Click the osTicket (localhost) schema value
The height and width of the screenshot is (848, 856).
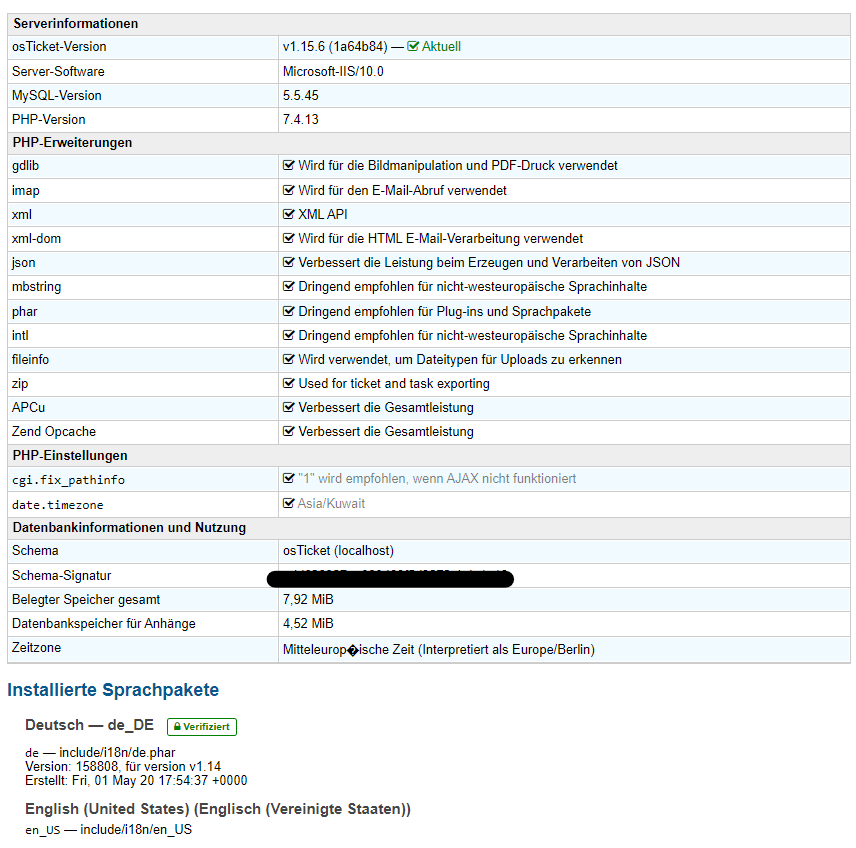338,551
